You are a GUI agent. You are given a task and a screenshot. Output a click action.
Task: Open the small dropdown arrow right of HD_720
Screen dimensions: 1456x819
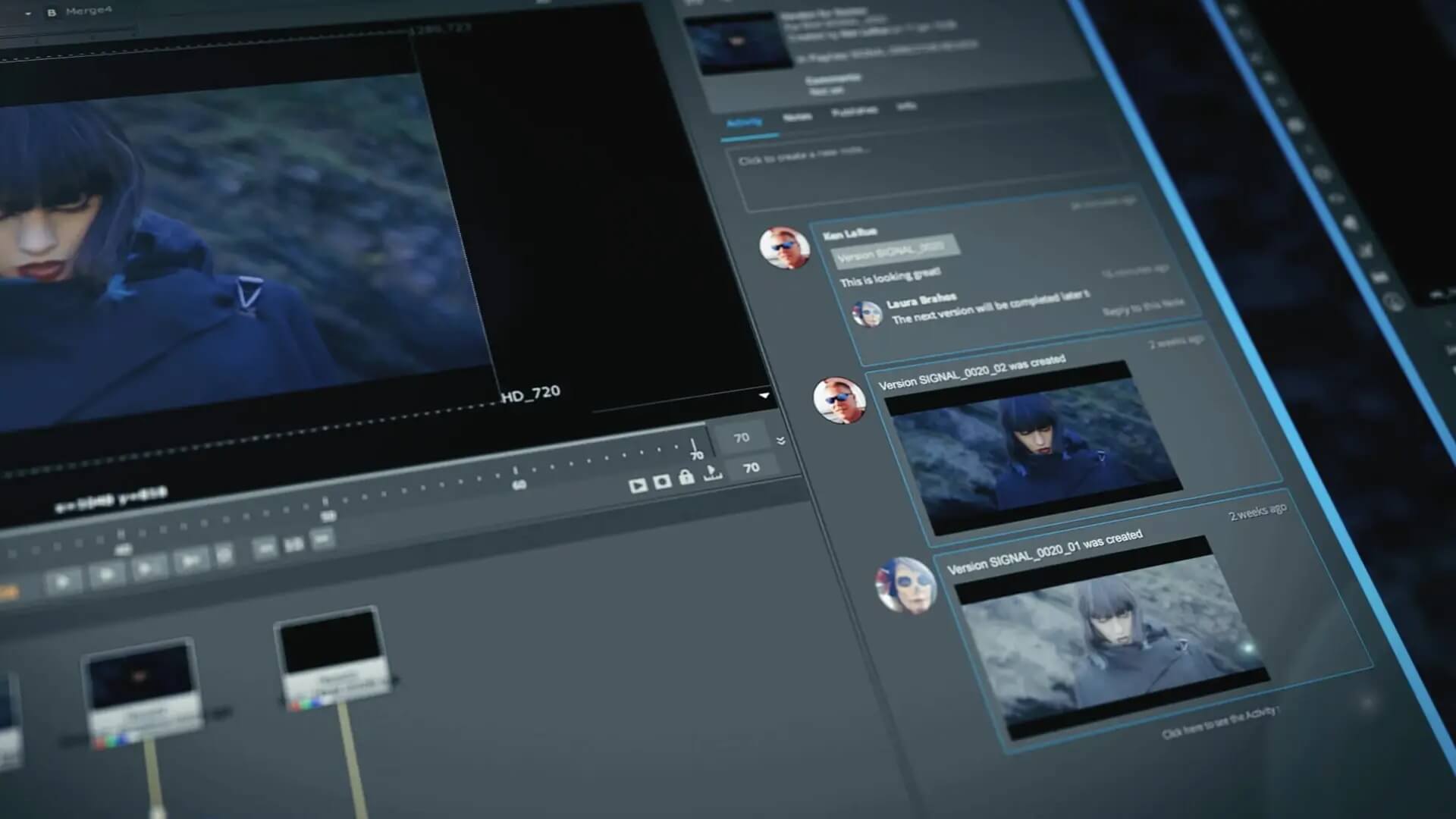click(764, 395)
